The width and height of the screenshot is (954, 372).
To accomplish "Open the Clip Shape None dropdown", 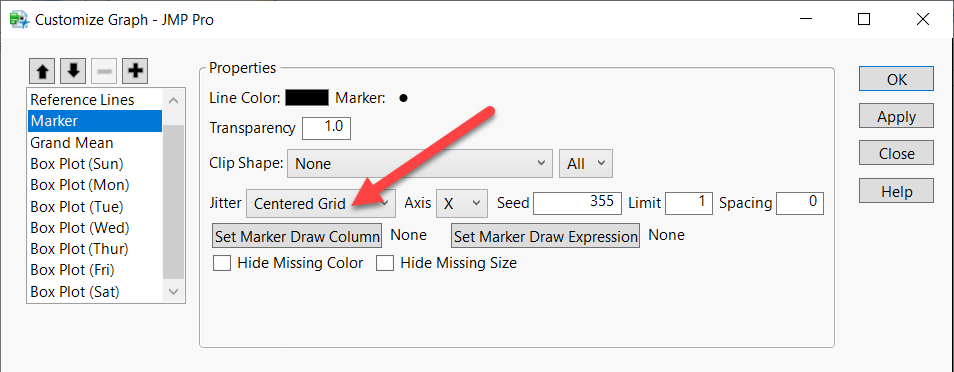I will click(x=420, y=164).
